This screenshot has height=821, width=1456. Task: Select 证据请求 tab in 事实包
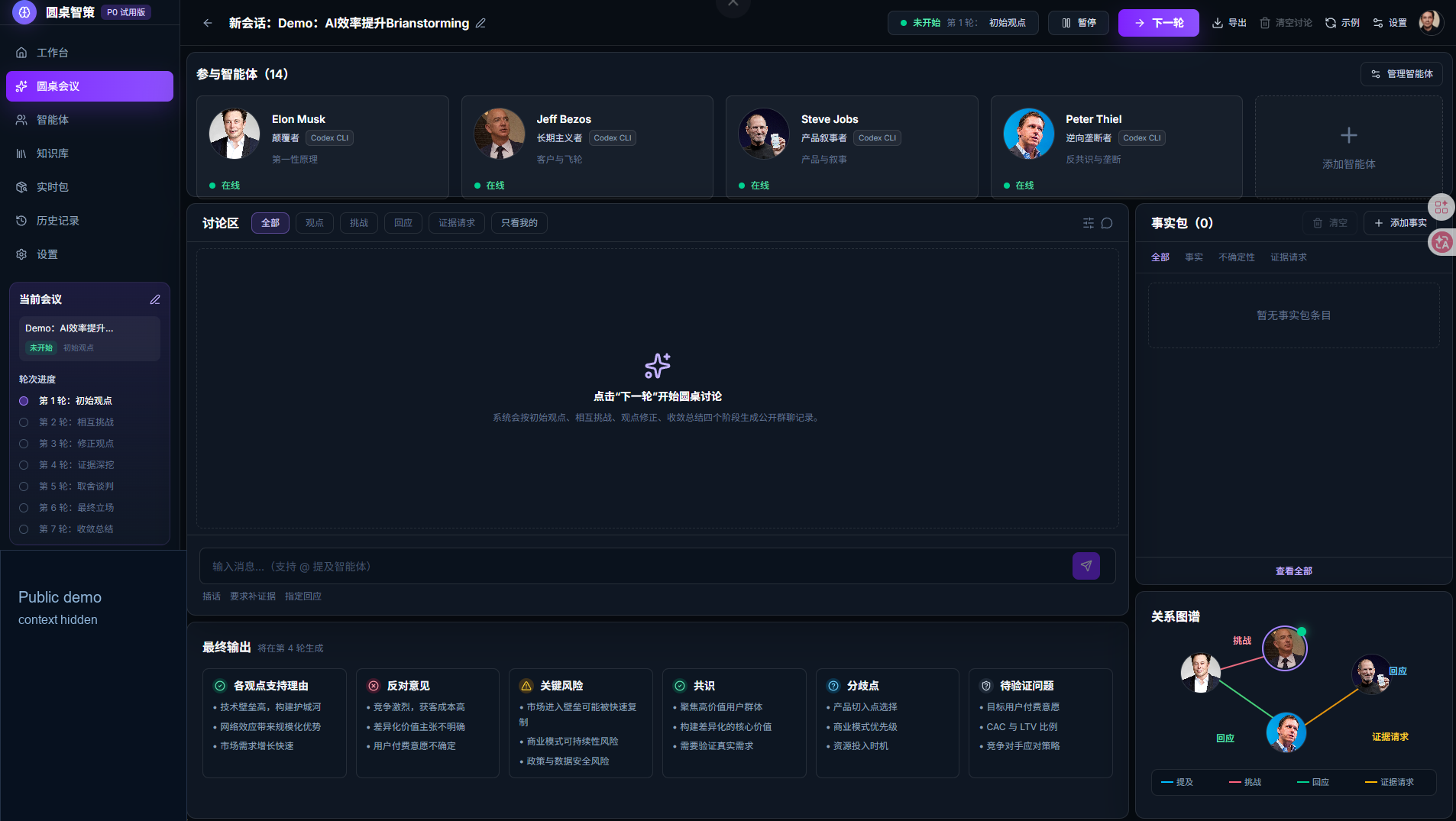[x=1289, y=257]
